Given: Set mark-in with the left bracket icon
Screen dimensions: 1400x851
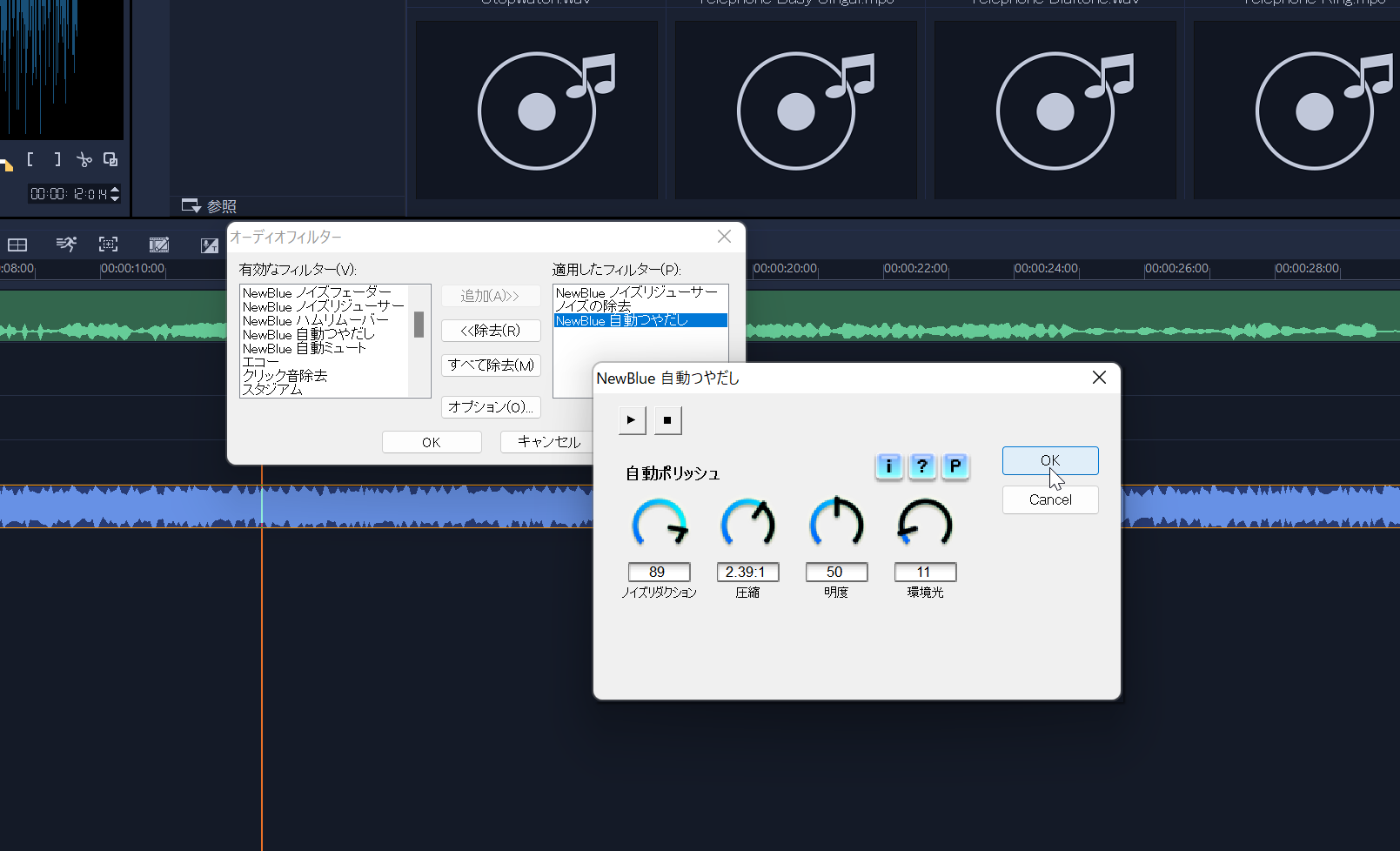Looking at the screenshot, I should [30, 159].
